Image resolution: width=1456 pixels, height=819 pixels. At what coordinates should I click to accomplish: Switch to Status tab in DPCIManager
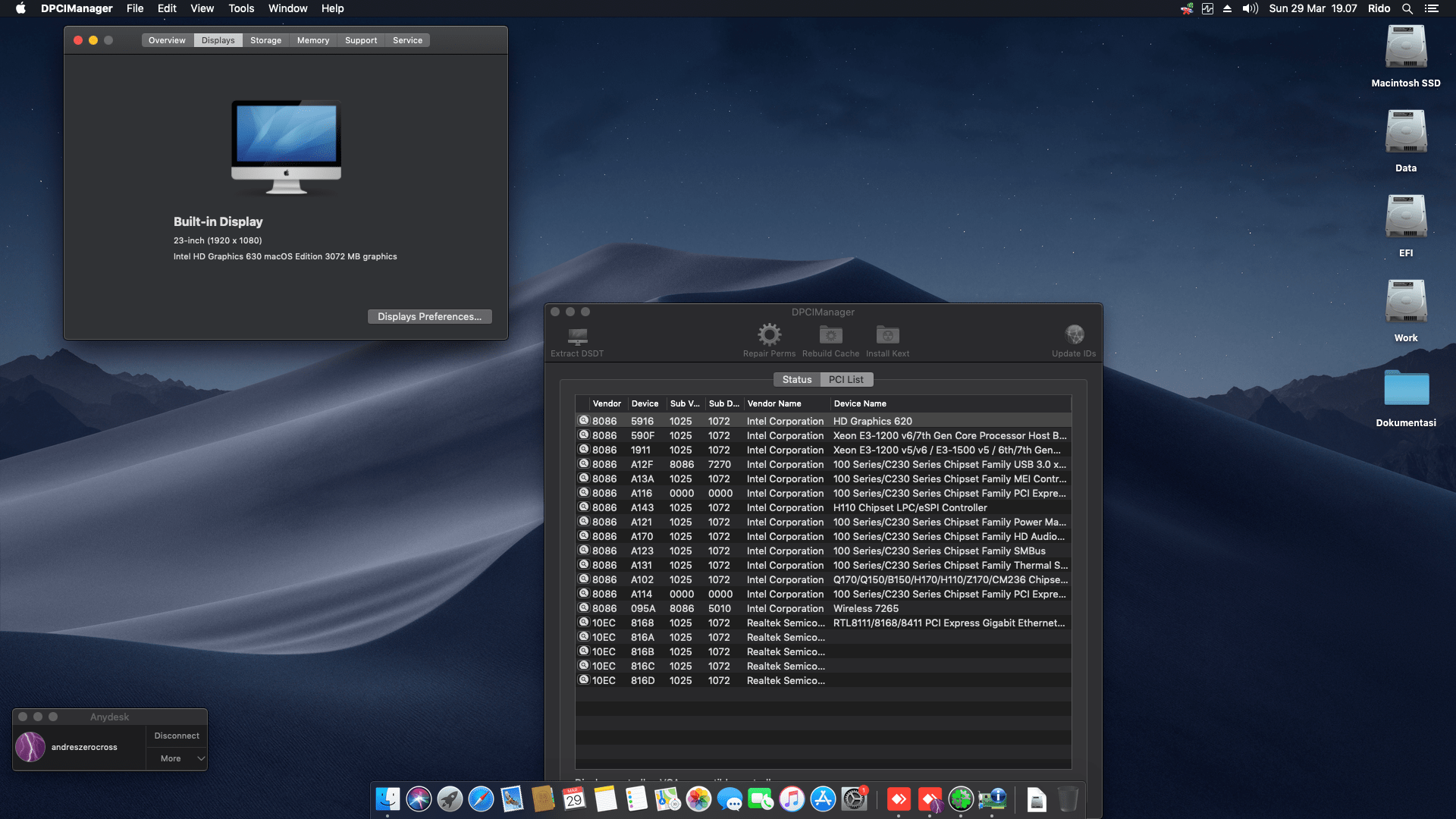coord(796,380)
